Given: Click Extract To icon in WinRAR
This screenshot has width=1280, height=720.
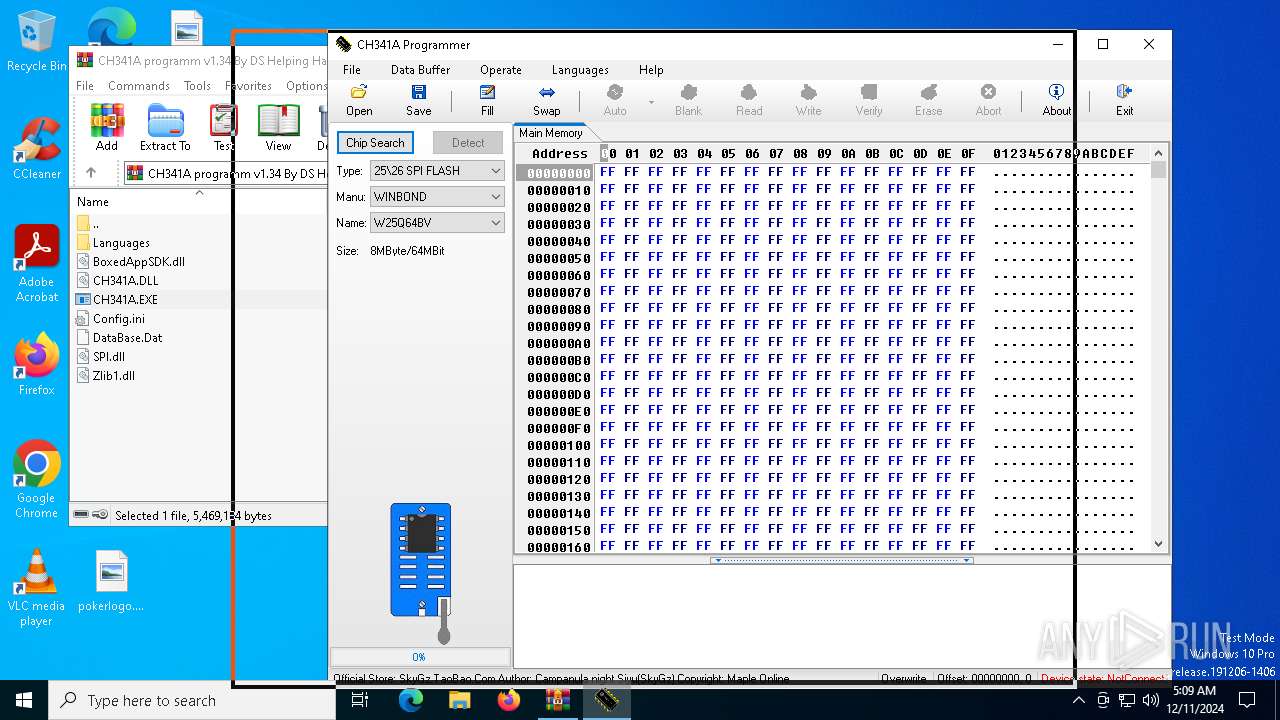Looking at the screenshot, I should tap(165, 127).
